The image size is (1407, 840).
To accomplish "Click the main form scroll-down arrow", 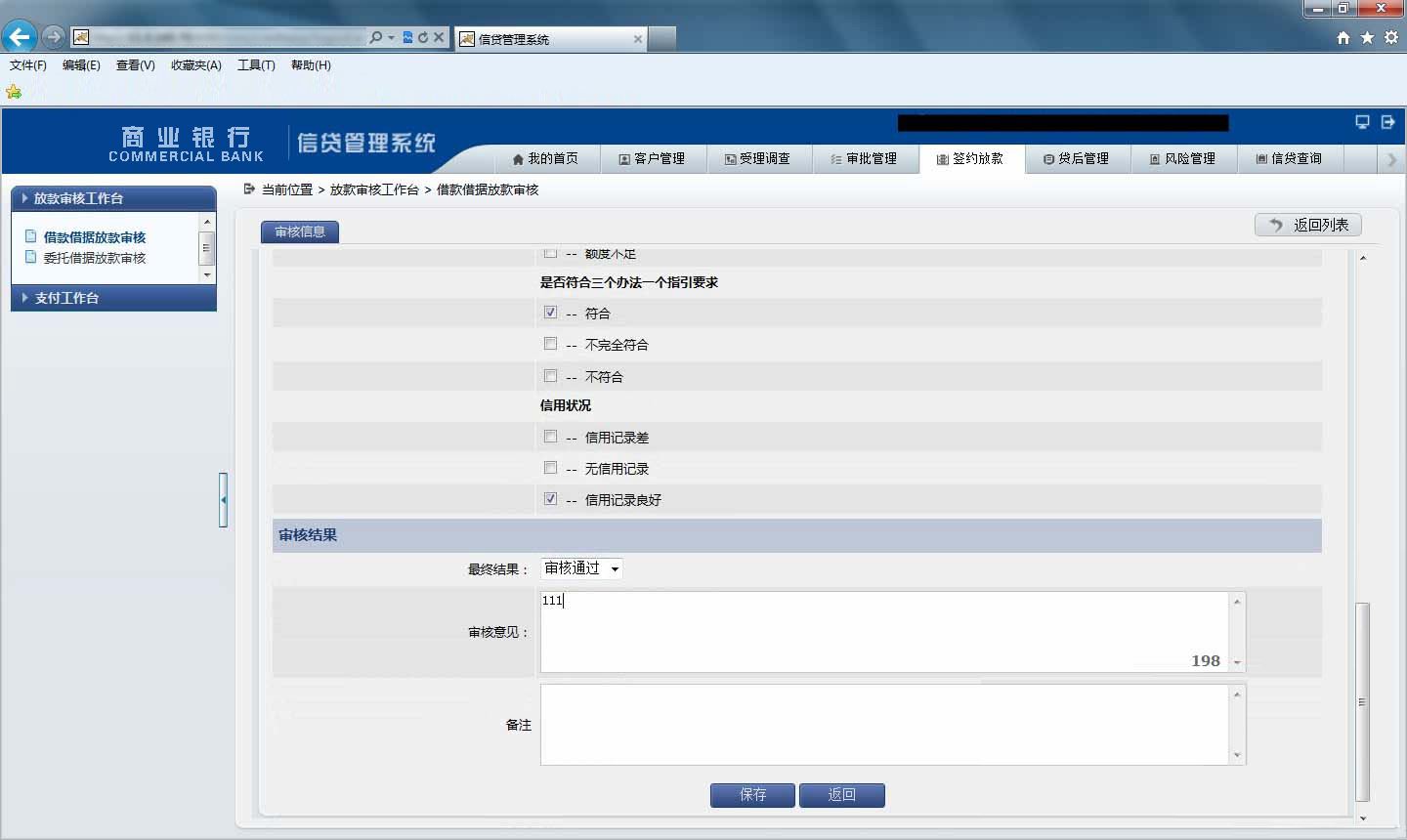I will point(1362,819).
